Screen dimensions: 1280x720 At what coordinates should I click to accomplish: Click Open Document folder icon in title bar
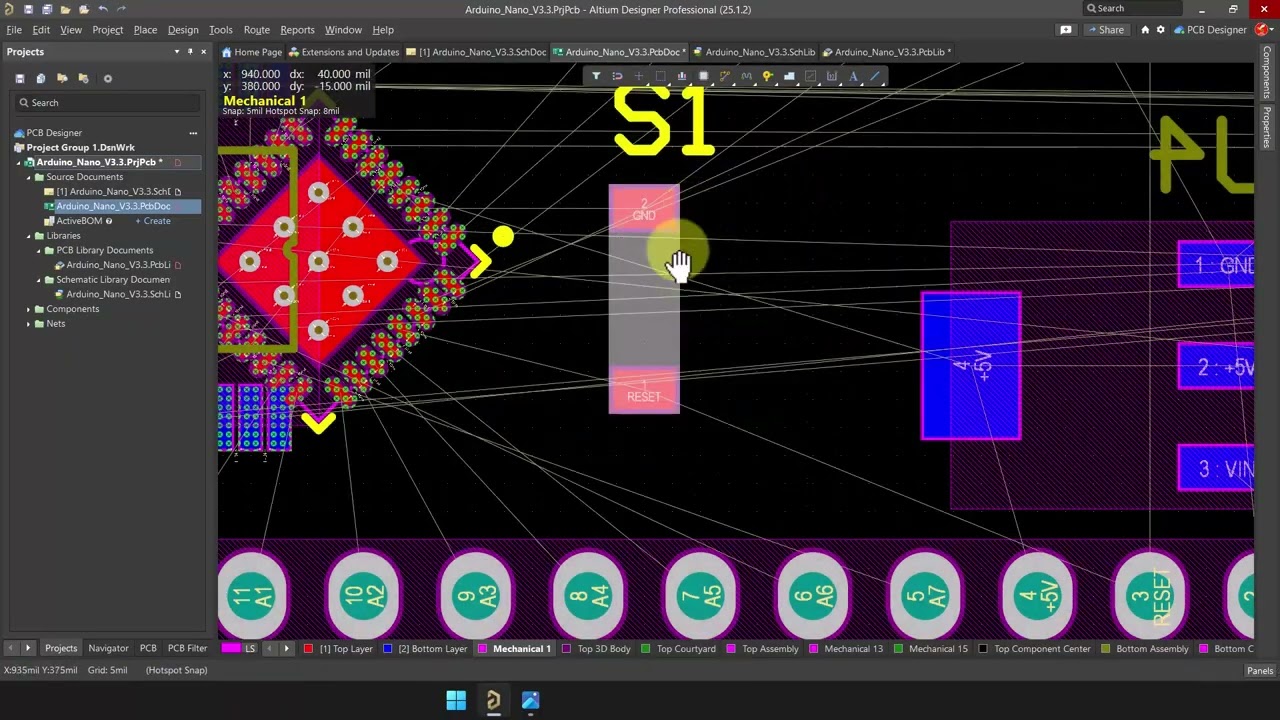[66, 9]
